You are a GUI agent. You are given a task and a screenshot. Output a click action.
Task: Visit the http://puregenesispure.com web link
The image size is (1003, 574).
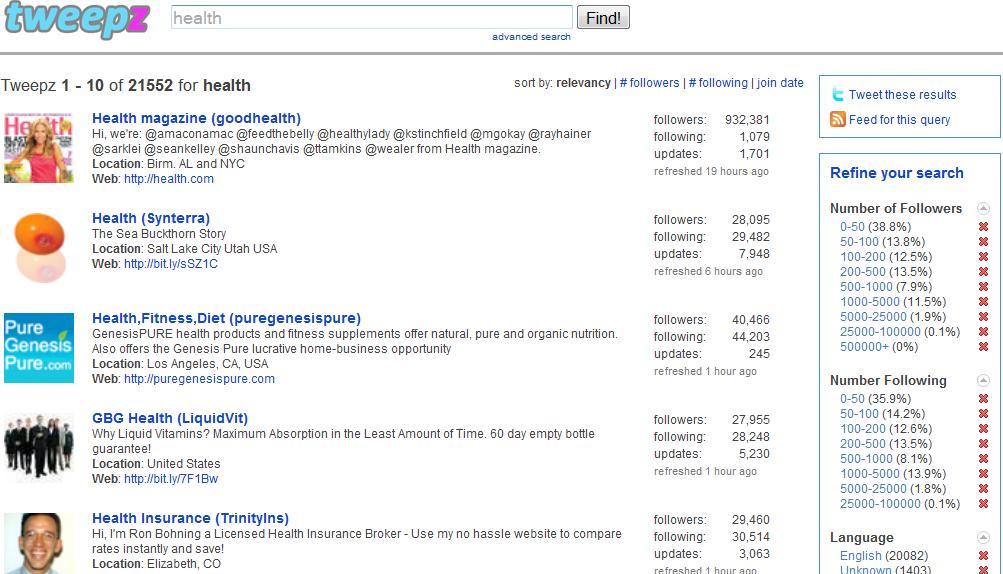click(x=200, y=379)
